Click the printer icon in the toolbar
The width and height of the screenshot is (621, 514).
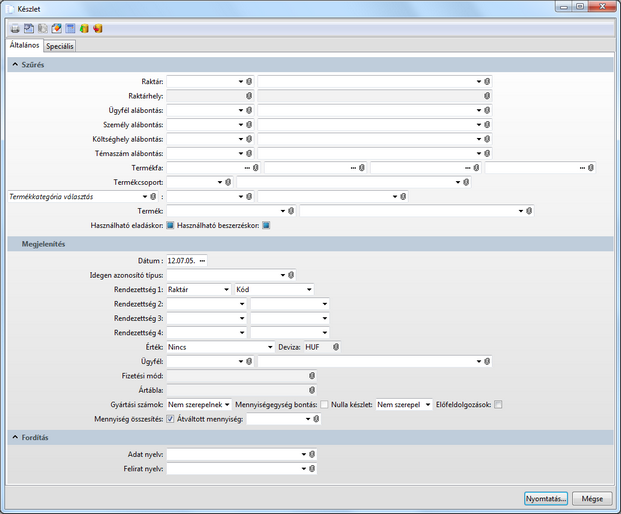tap(15, 28)
